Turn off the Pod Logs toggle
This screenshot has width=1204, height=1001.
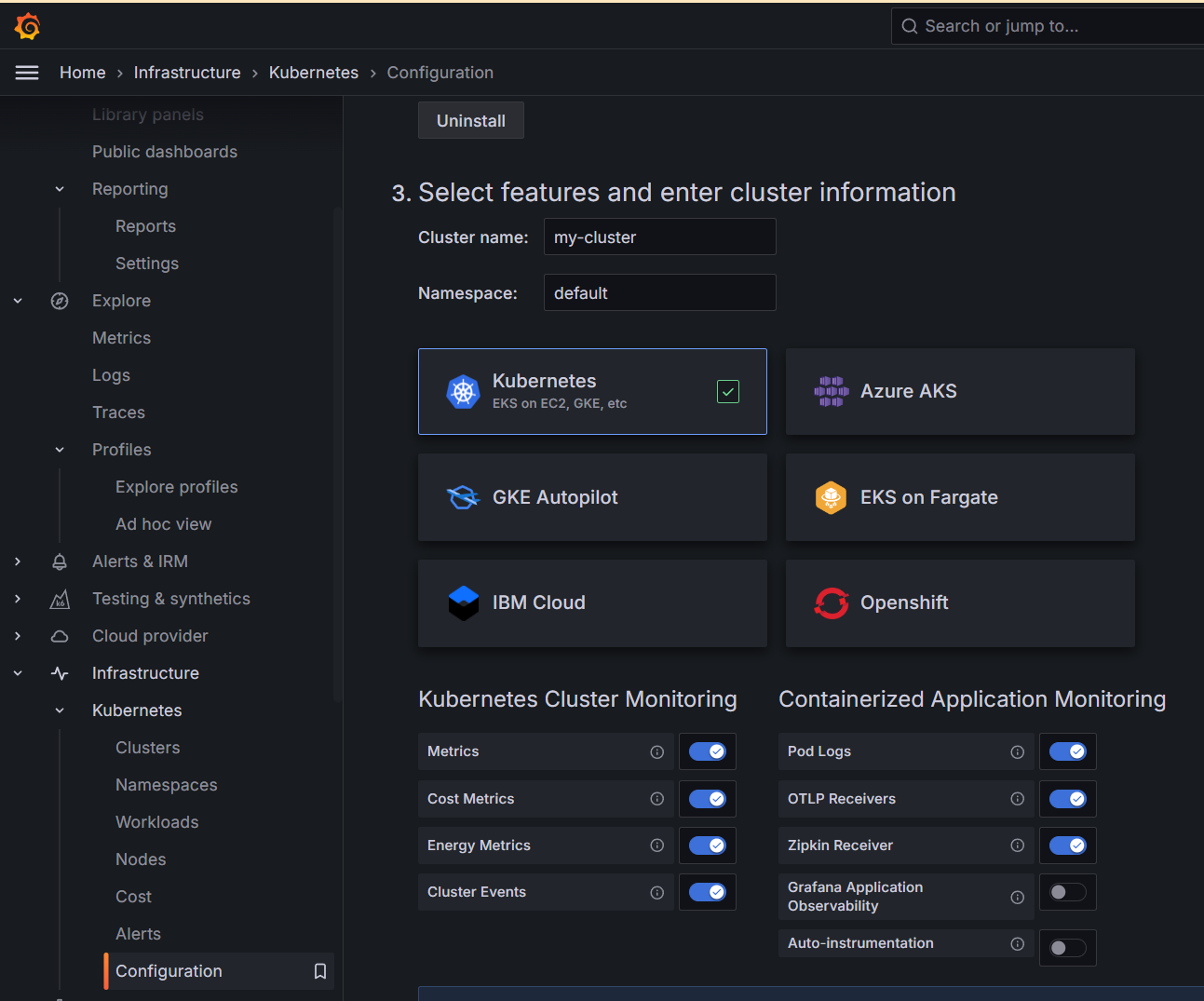pos(1067,751)
